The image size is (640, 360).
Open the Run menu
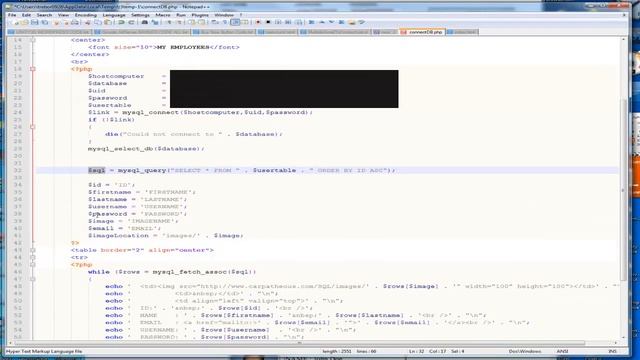[181, 15]
